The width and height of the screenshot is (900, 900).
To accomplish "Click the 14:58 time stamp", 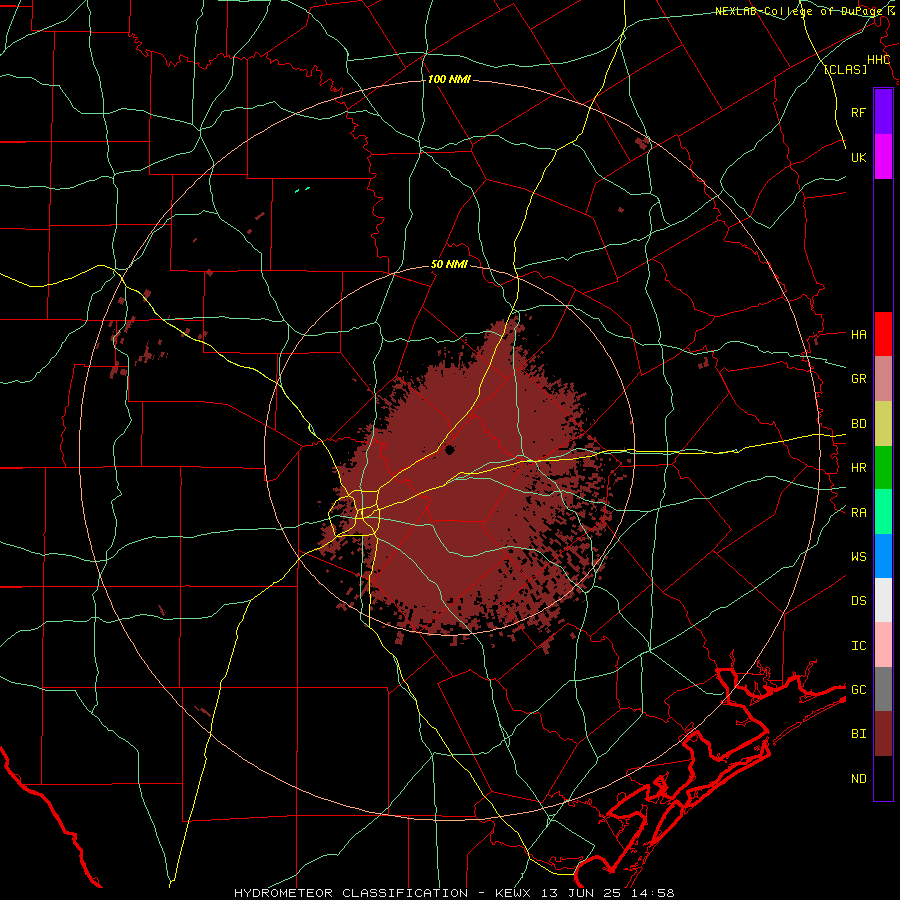I will click(x=653, y=893).
